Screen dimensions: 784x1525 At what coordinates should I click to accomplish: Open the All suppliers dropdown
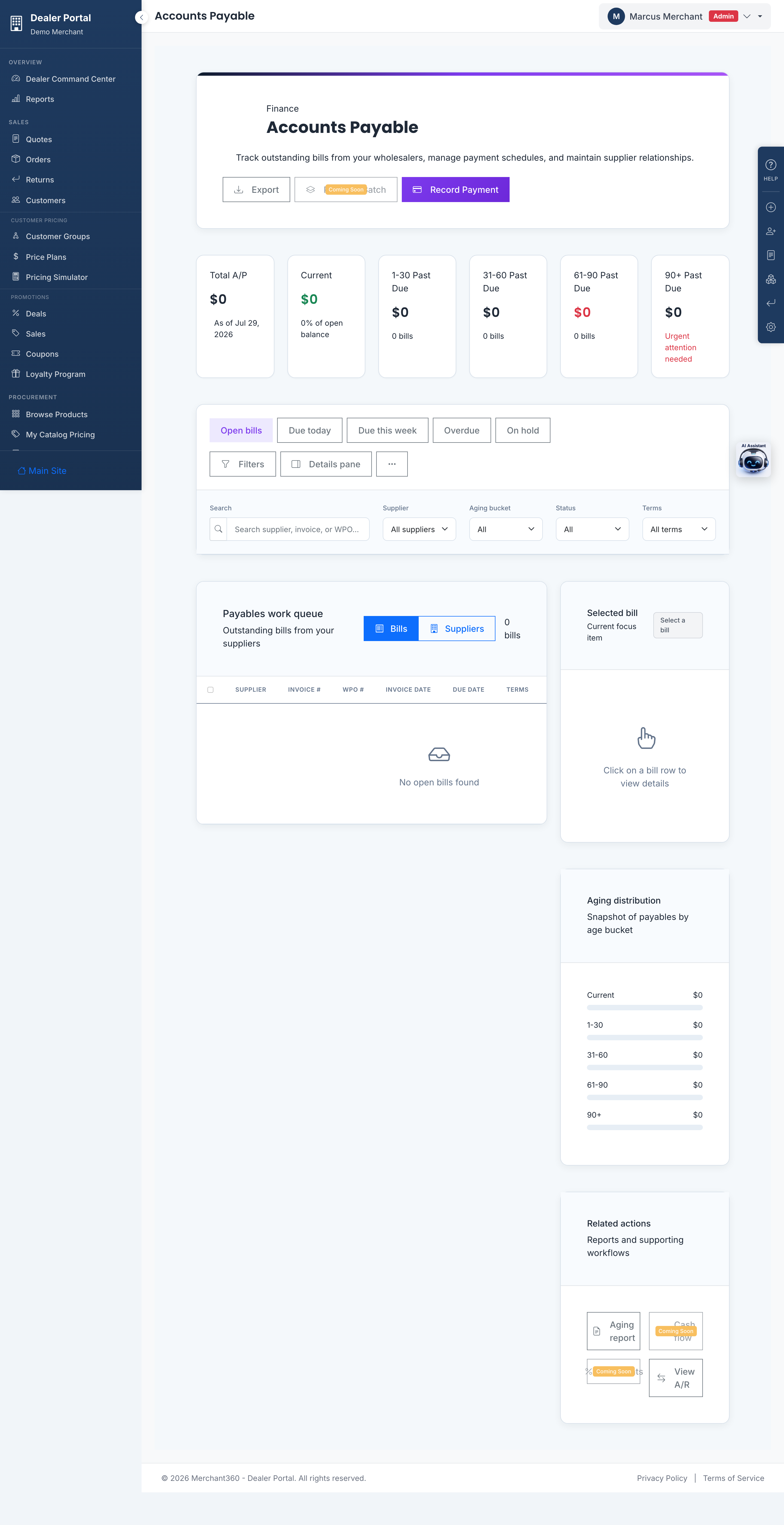coord(419,529)
